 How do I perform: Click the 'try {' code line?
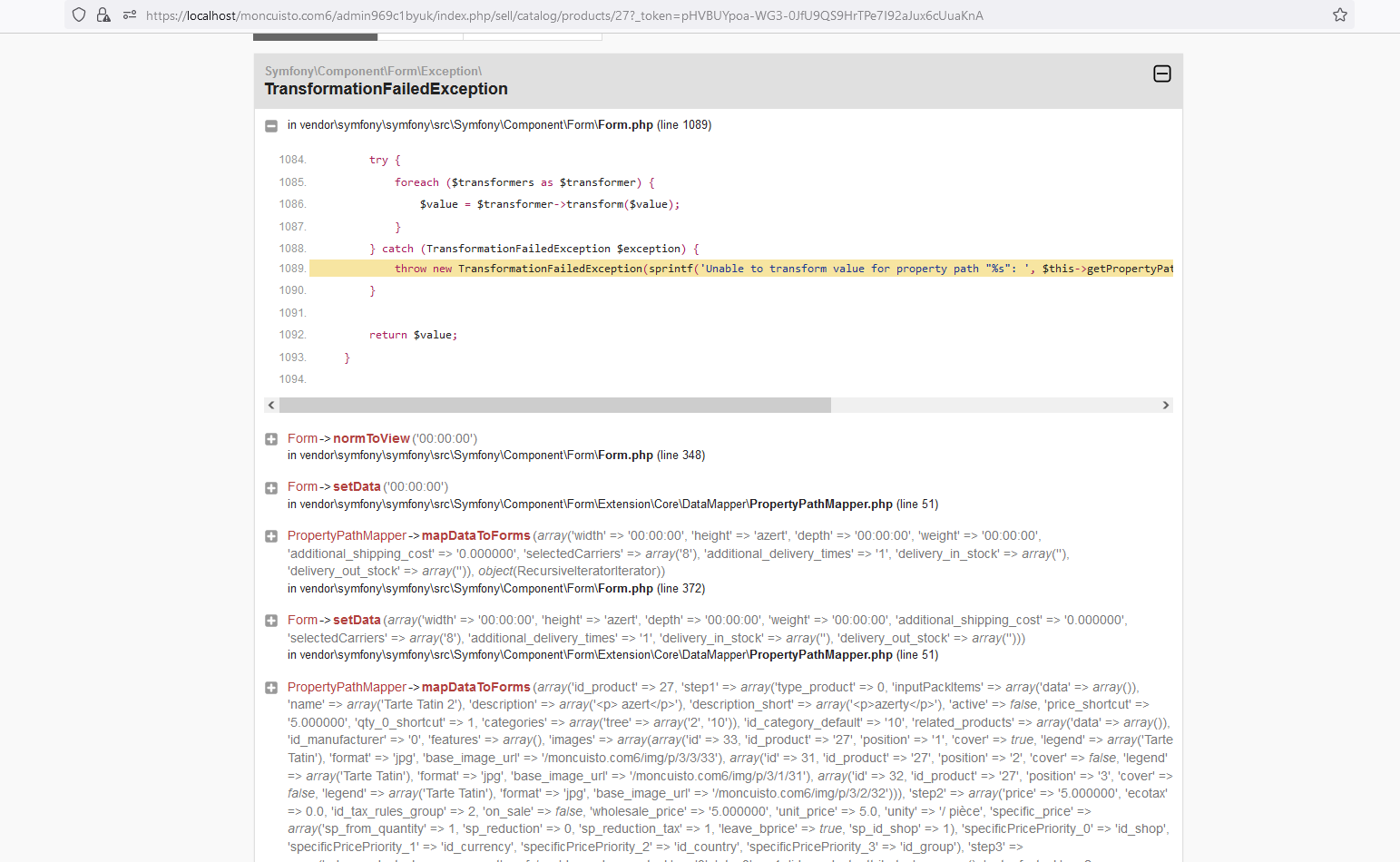pyautogui.click(x=385, y=160)
